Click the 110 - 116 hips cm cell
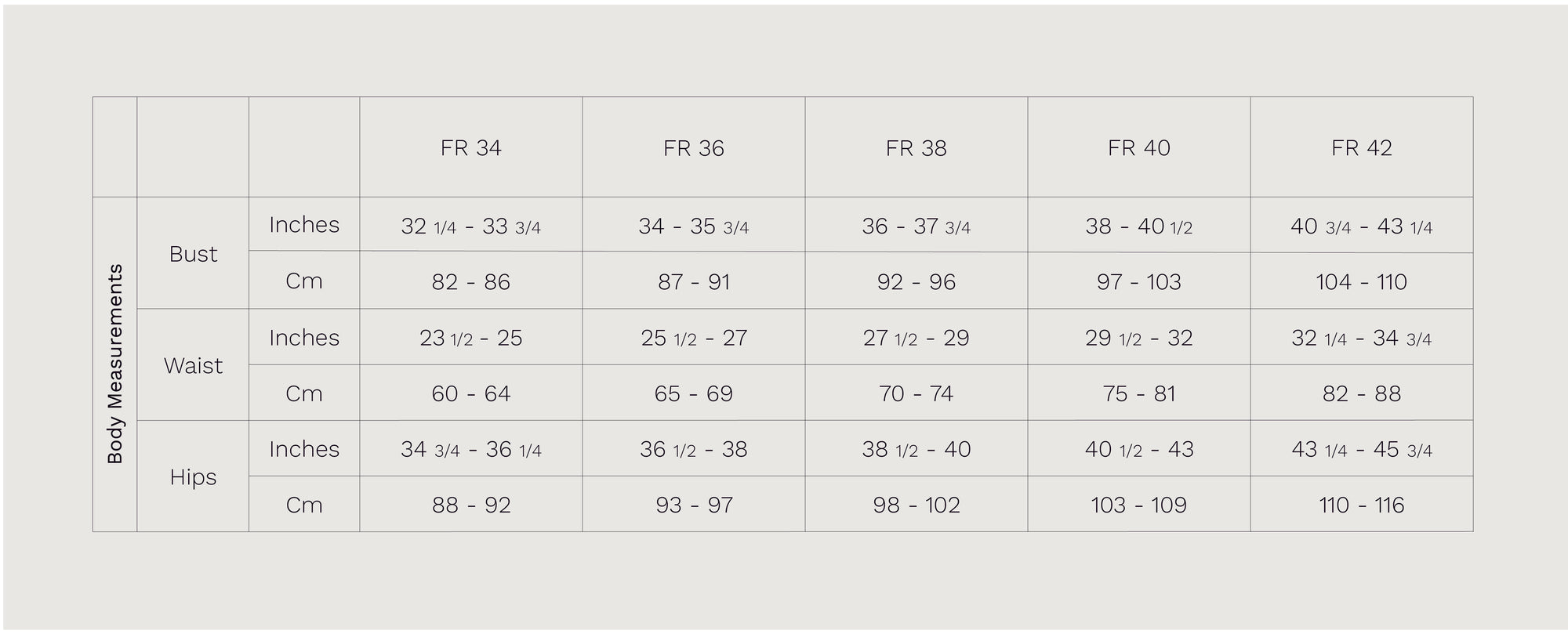The image size is (1568, 634). [x=1361, y=505]
